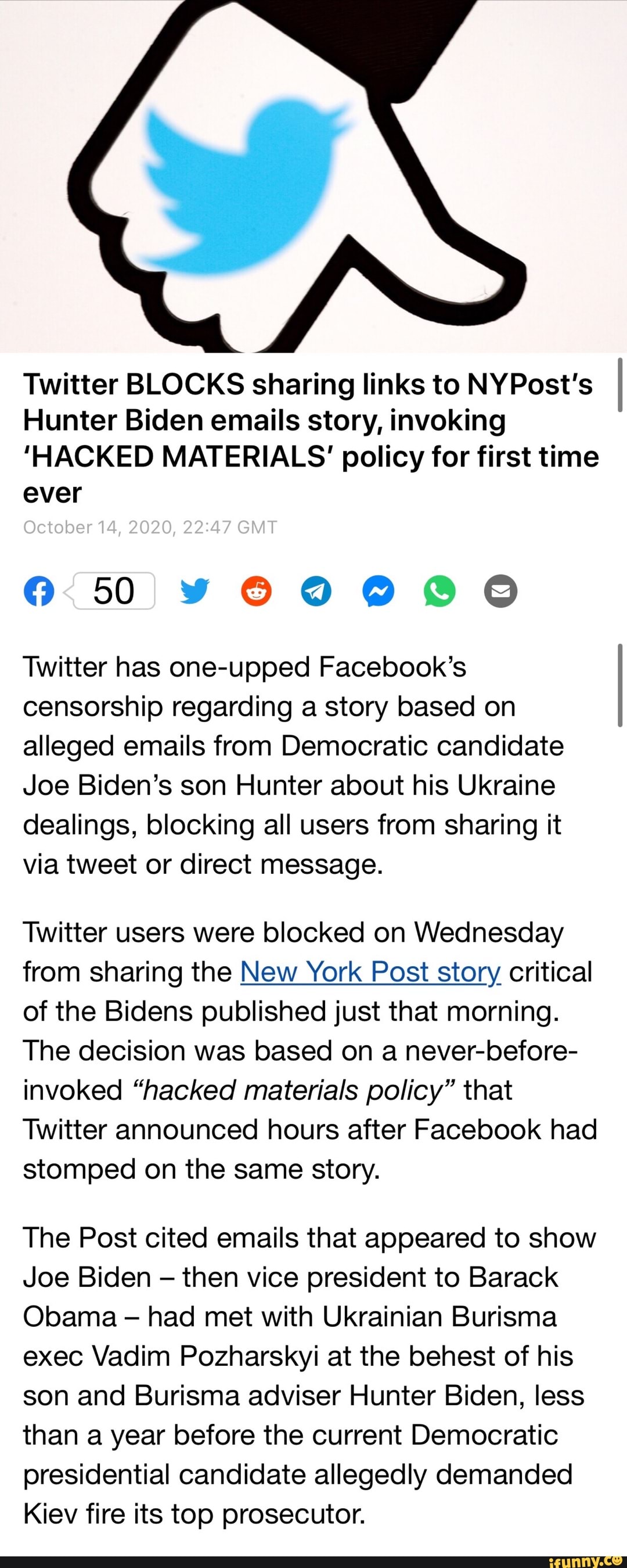This screenshot has height=1568, width=627.
Task: Share article via Telegram icon
Action: pyautogui.click(x=316, y=590)
